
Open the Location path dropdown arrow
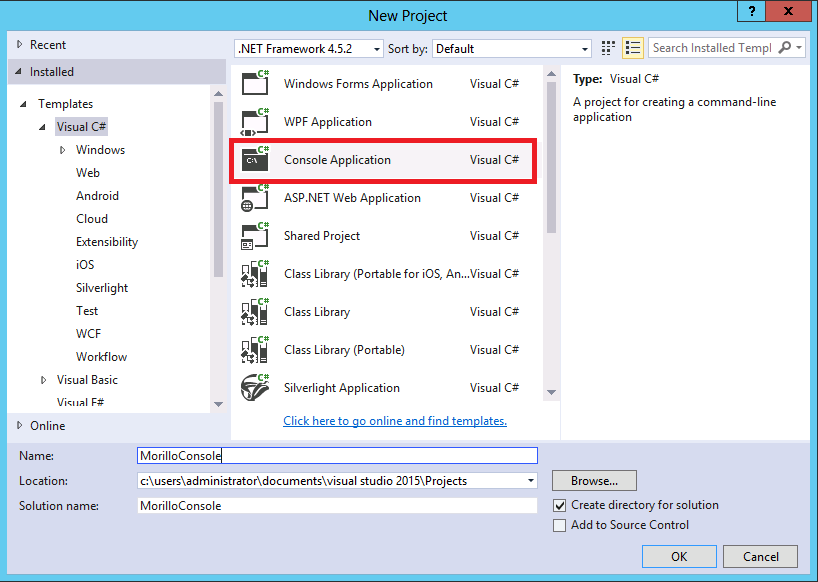[531, 480]
